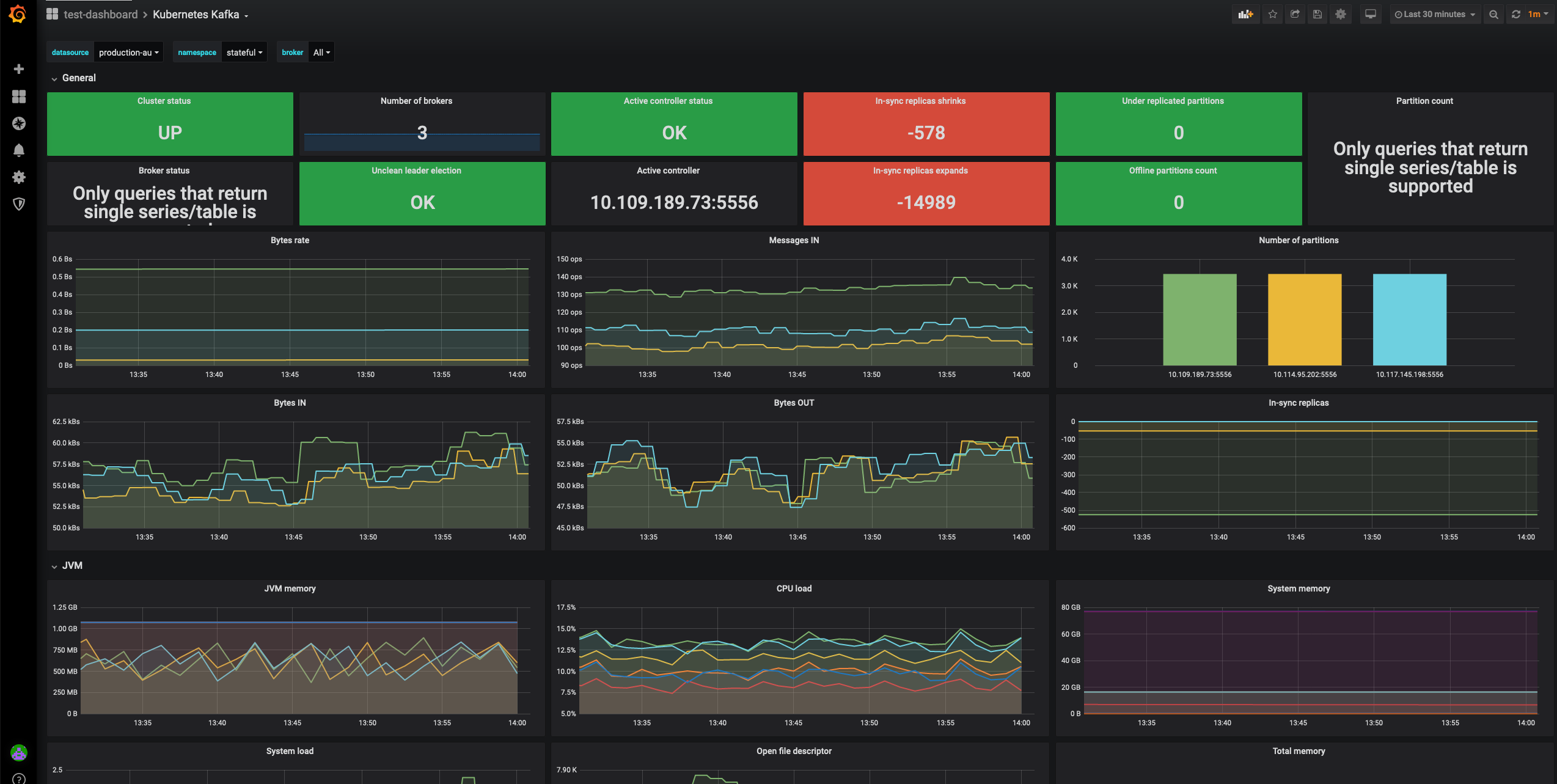Open the Last 30 minutes time picker
The width and height of the screenshot is (1557, 784).
1434,14
